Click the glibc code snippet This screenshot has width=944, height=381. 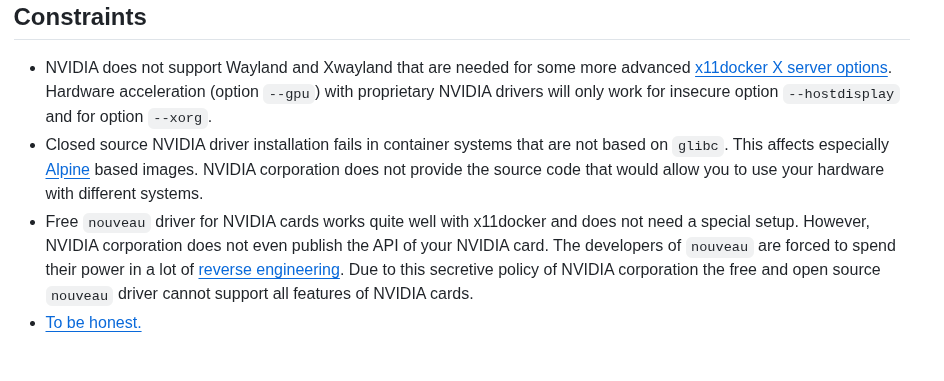[698, 146]
